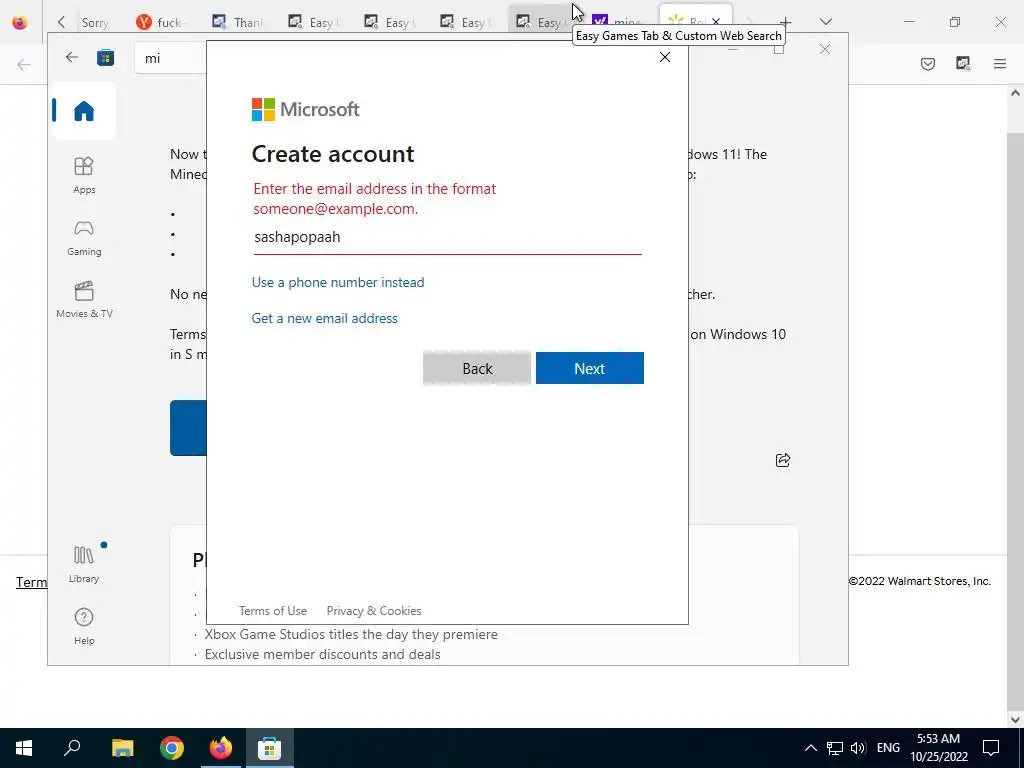This screenshot has width=1024, height=768.
Task: Open the Firefox hamburger menu
Action: 1000,63
